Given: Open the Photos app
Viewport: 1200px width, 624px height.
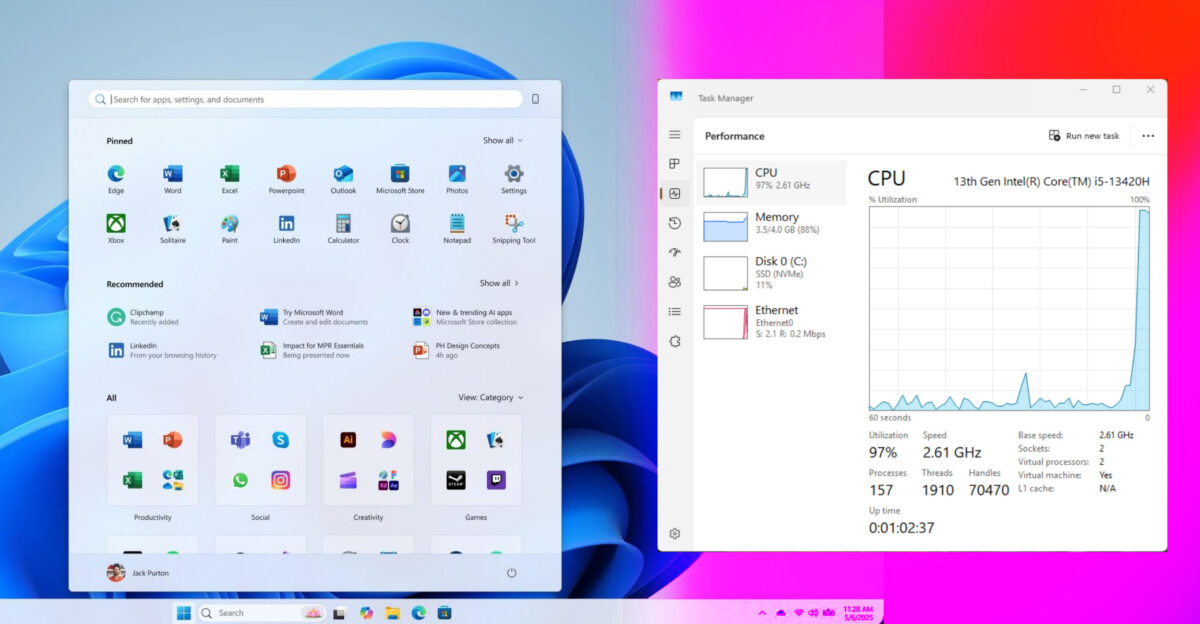Looking at the screenshot, I should 457,179.
